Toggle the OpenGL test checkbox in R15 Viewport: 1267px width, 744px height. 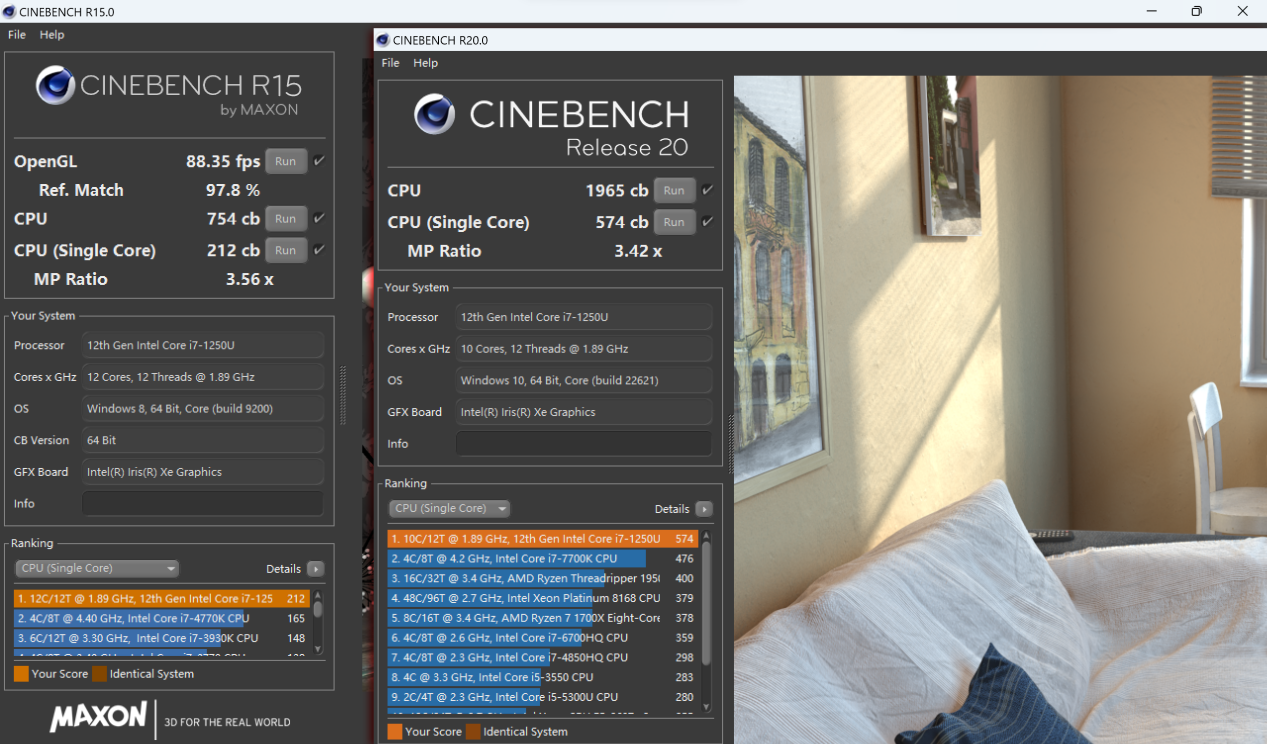[x=319, y=161]
